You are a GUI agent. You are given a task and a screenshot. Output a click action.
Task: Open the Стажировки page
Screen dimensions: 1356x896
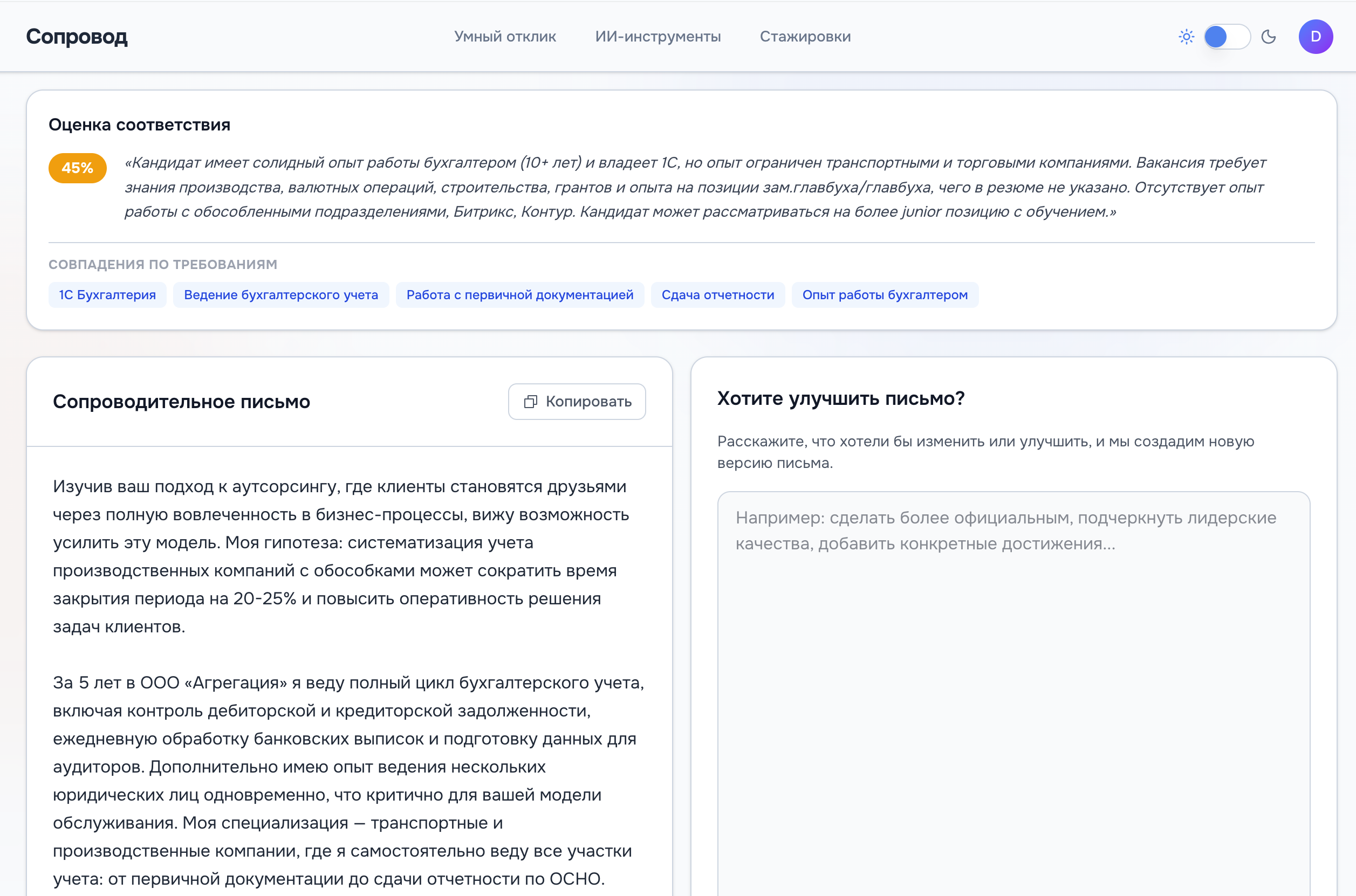(805, 36)
